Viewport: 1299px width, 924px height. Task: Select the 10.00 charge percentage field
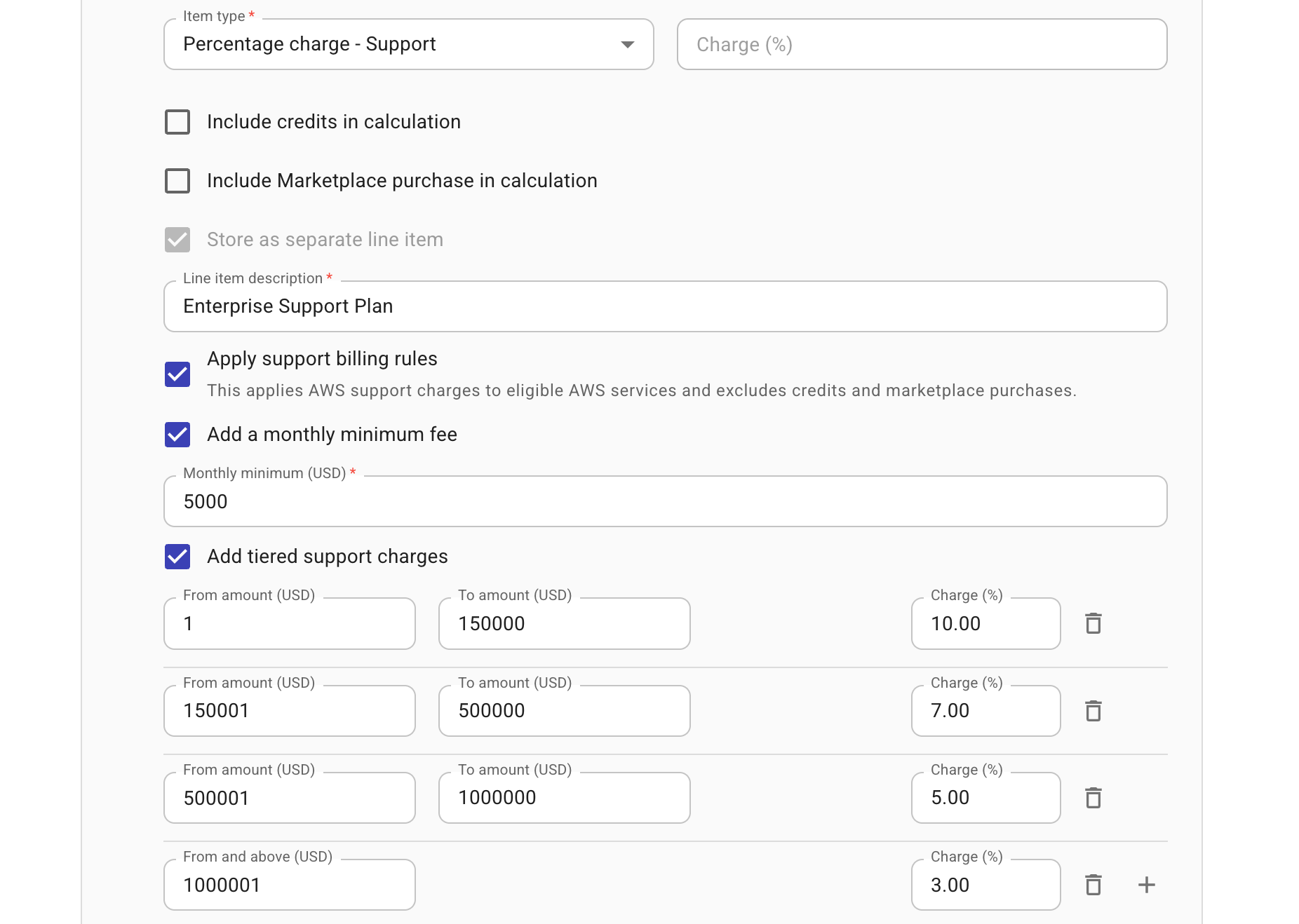[x=985, y=623]
